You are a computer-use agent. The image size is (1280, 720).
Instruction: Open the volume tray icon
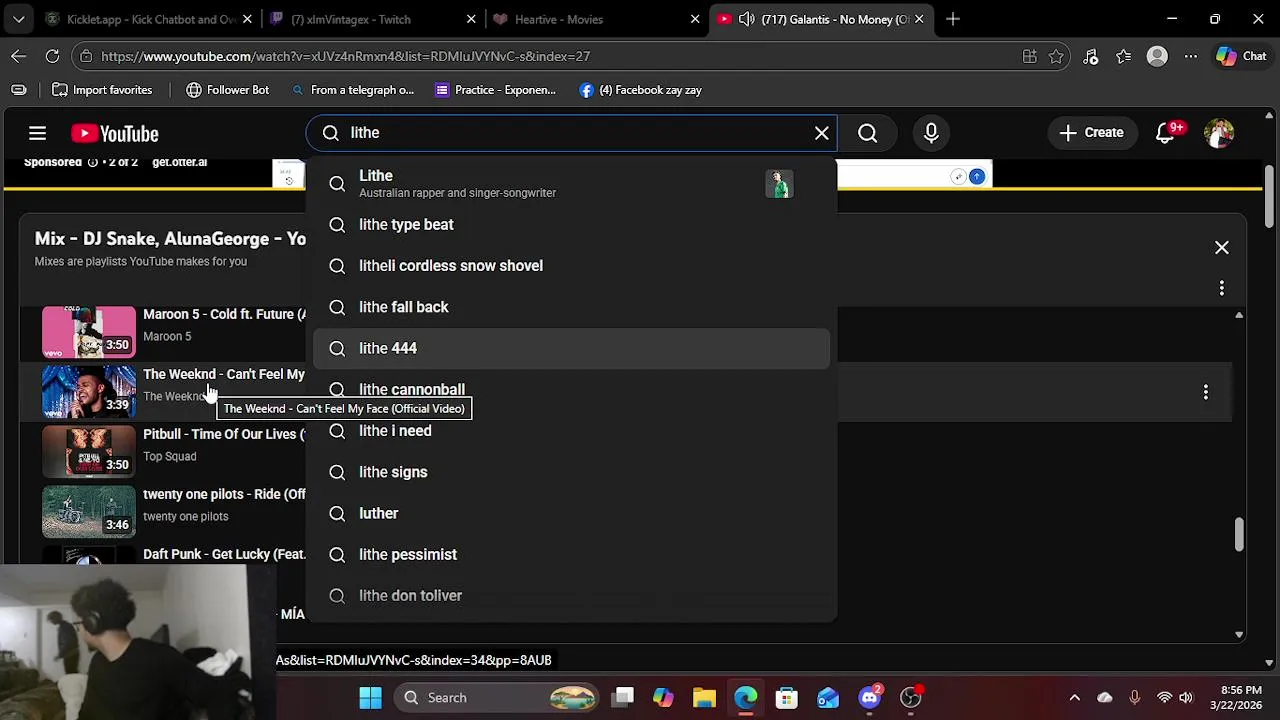pyautogui.click(x=1186, y=698)
